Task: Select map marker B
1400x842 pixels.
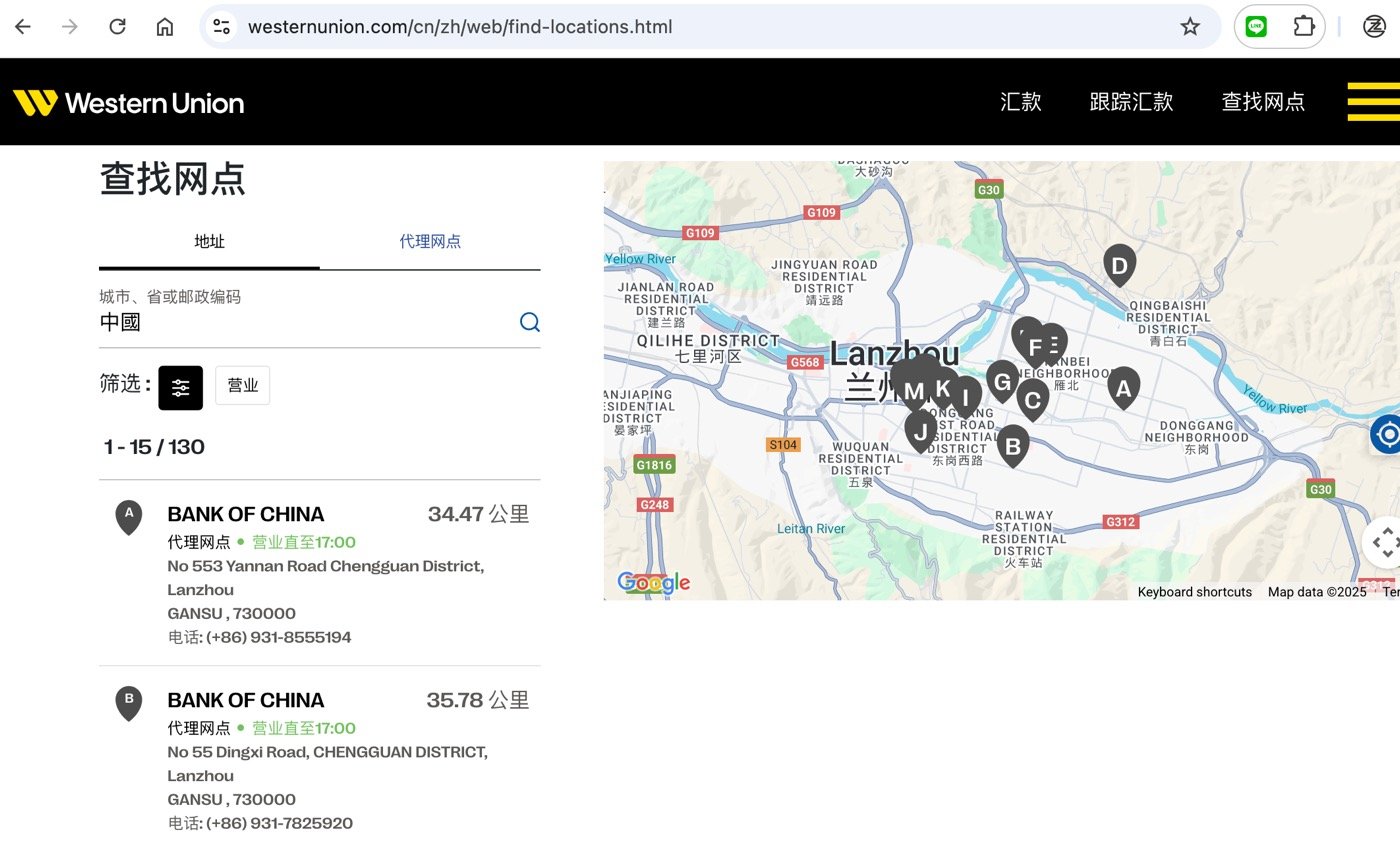Action: coord(1012,446)
